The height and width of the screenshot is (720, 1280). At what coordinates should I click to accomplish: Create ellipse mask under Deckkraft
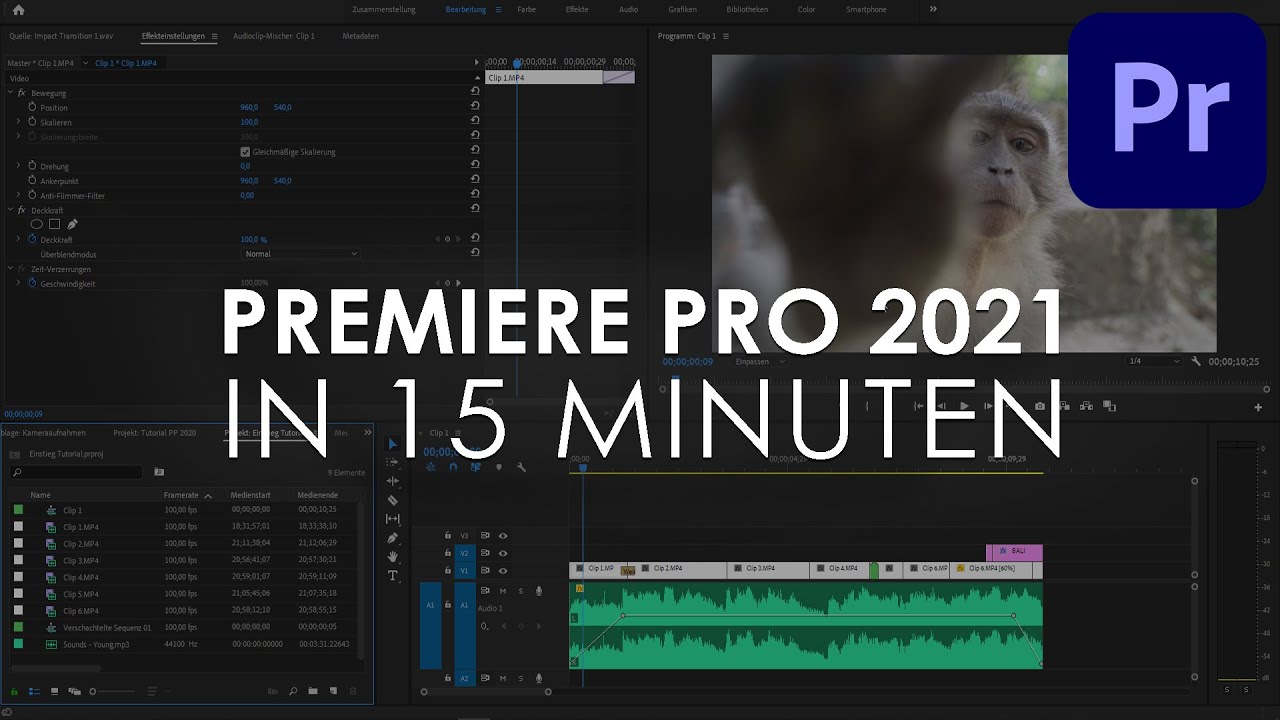(36, 224)
